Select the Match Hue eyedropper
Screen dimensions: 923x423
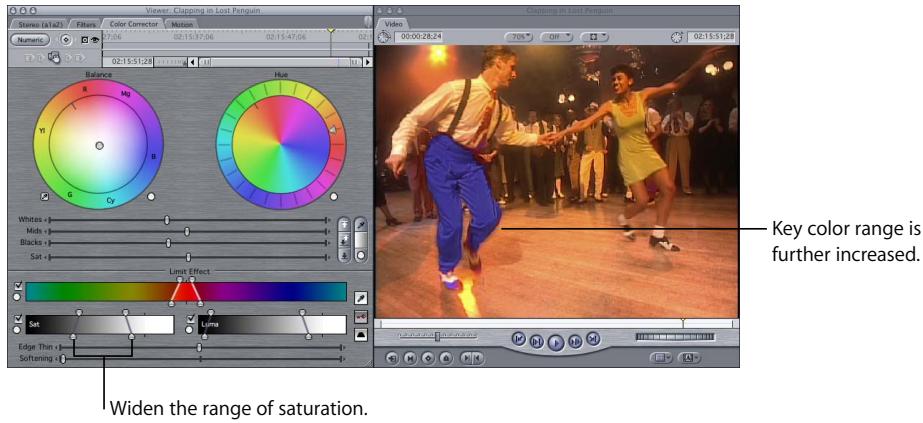tap(361, 225)
